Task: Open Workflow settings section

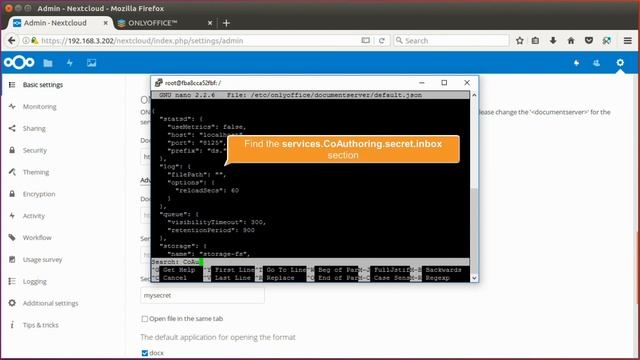Action: (37, 238)
